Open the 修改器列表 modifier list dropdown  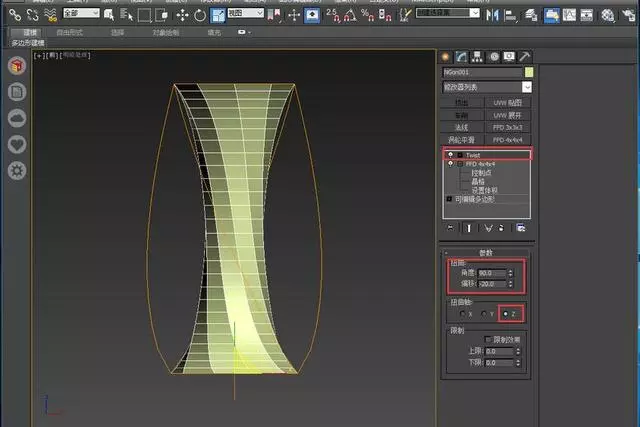coord(487,87)
